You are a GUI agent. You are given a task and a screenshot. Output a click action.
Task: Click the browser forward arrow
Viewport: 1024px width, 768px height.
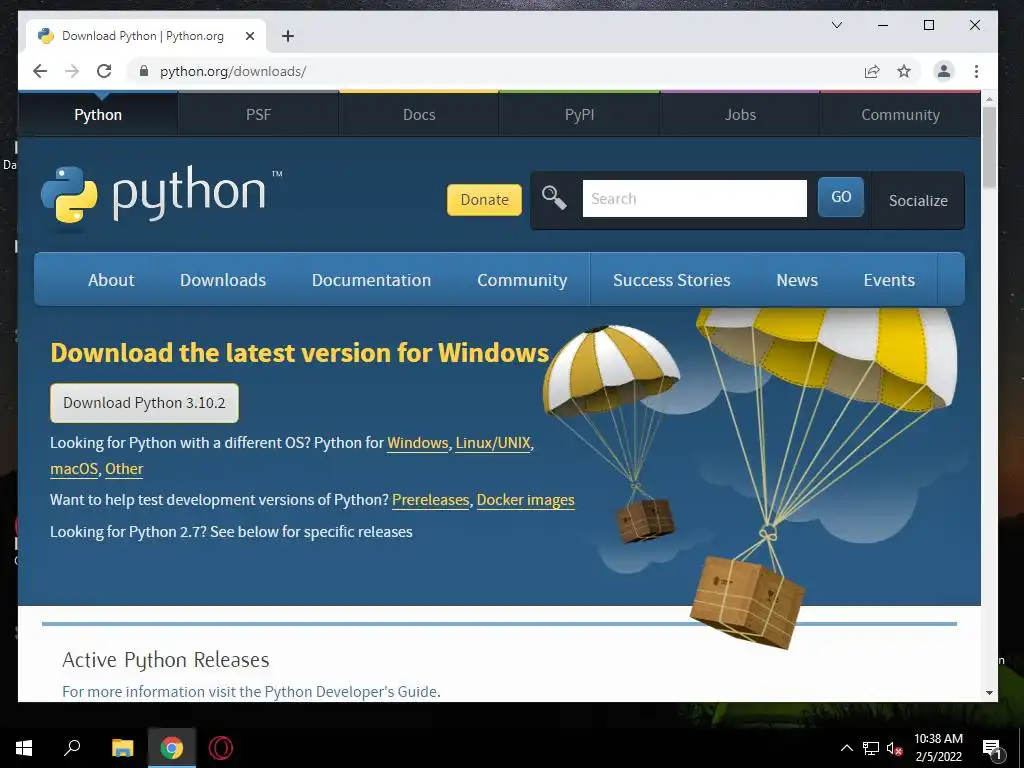pyautogui.click(x=72, y=71)
